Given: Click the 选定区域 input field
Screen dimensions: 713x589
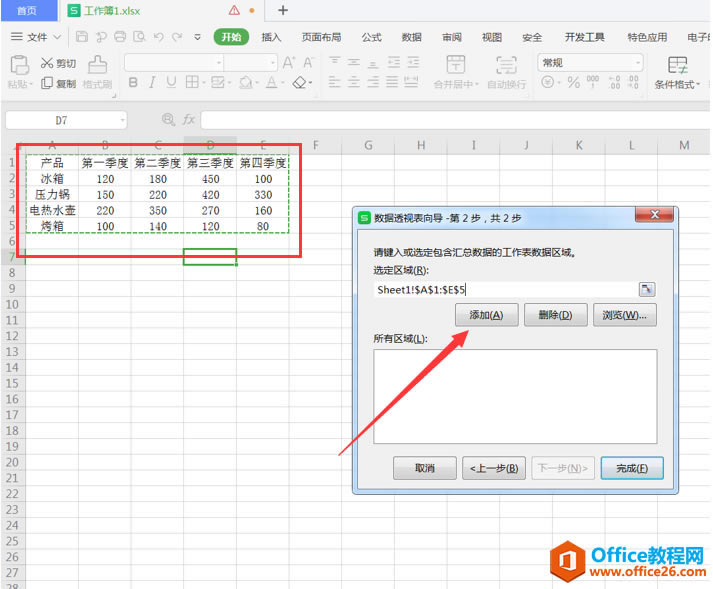Looking at the screenshot, I should [506, 289].
